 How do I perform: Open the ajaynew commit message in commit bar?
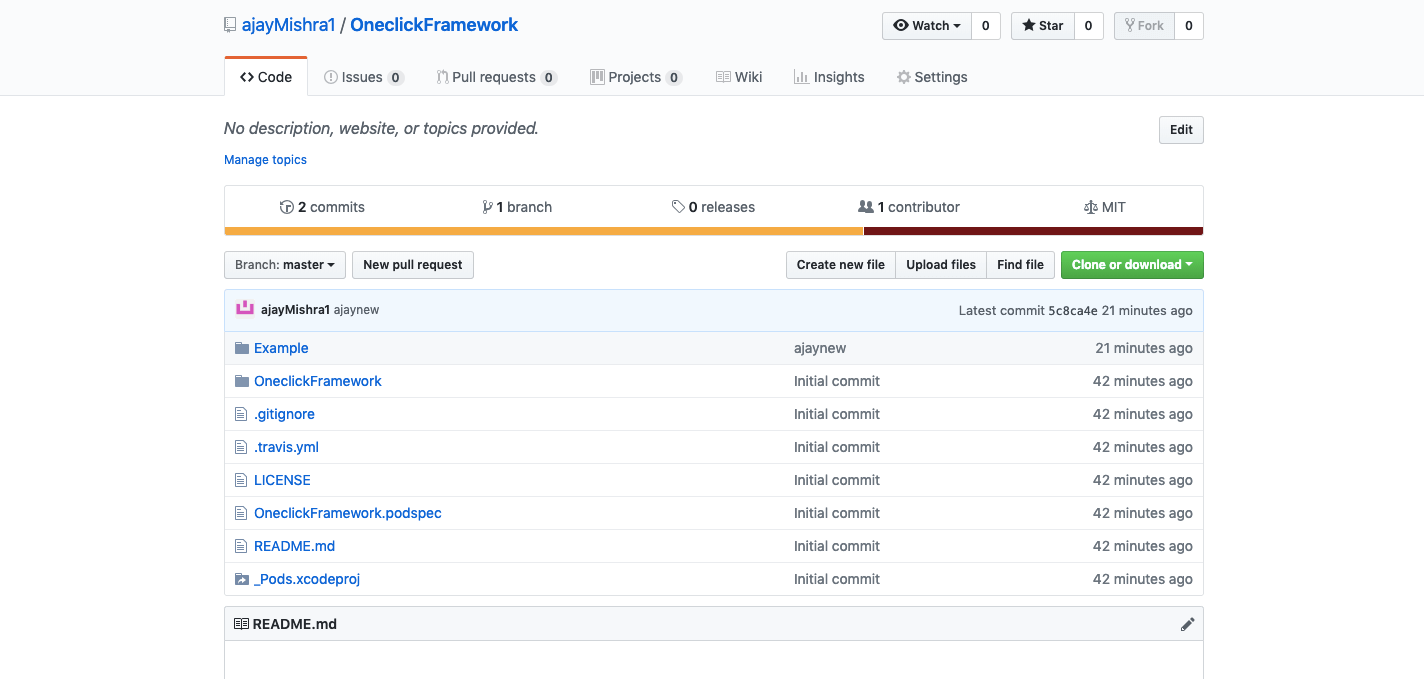pyautogui.click(x=356, y=310)
